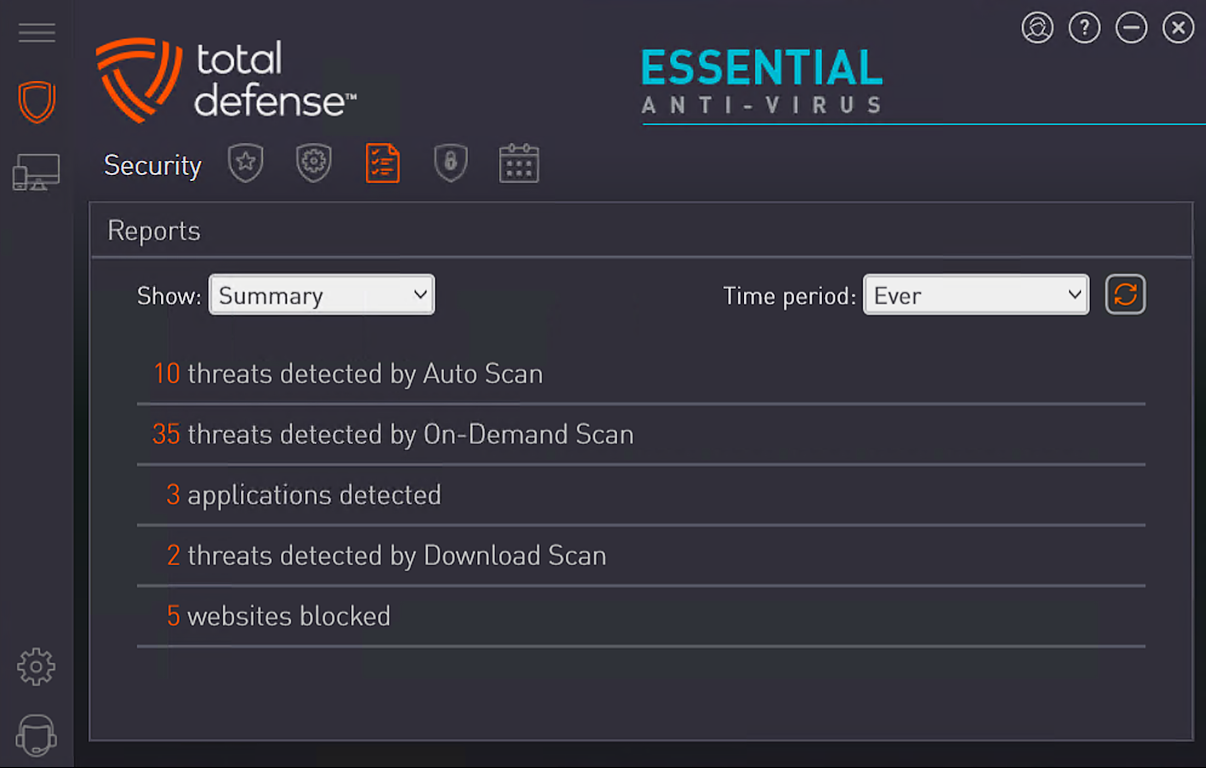View 10 threats detected by Auto Scan
The height and width of the screenshot is (768, 1206).
pos(348,374)
